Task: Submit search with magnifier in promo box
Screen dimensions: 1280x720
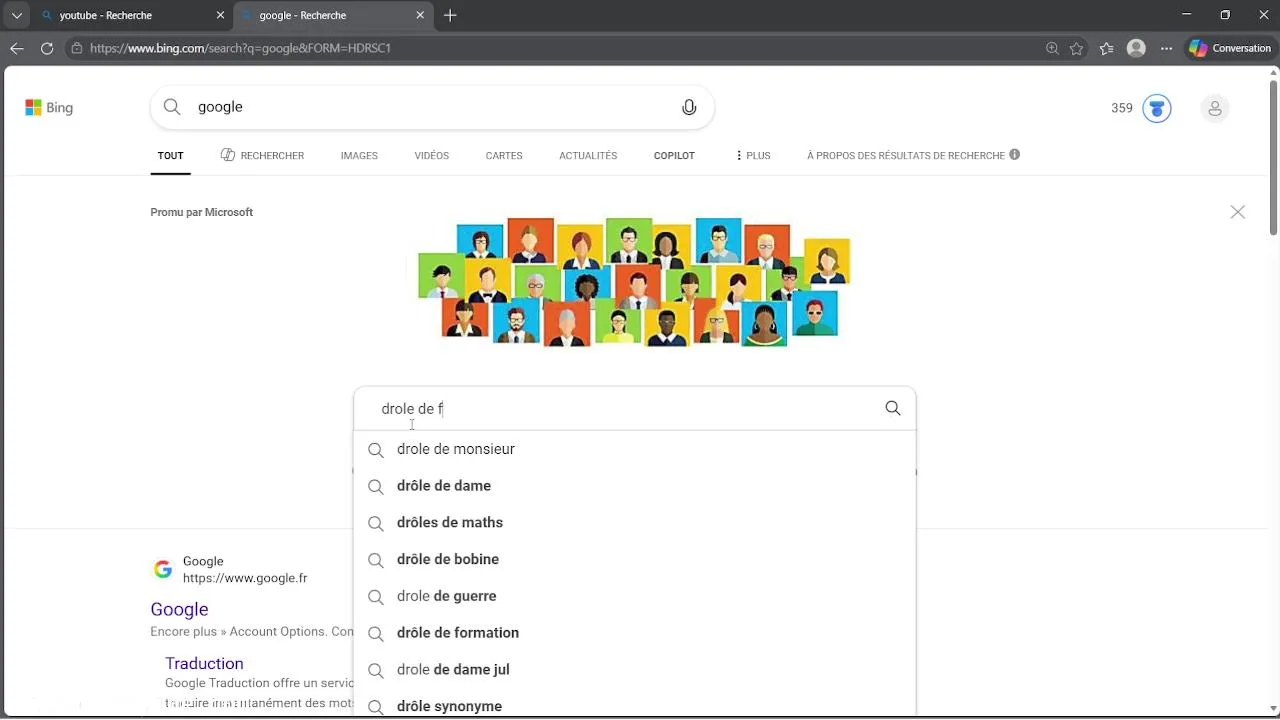Action: pyautogui.click(x=893, y=408)
